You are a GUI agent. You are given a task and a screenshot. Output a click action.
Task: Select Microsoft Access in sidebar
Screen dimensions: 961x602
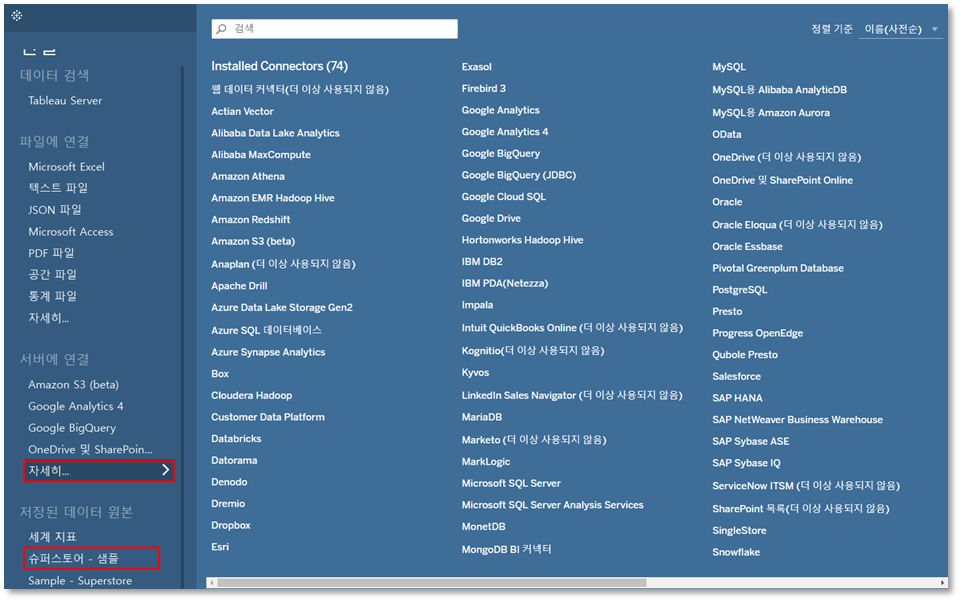pos(70,232)
